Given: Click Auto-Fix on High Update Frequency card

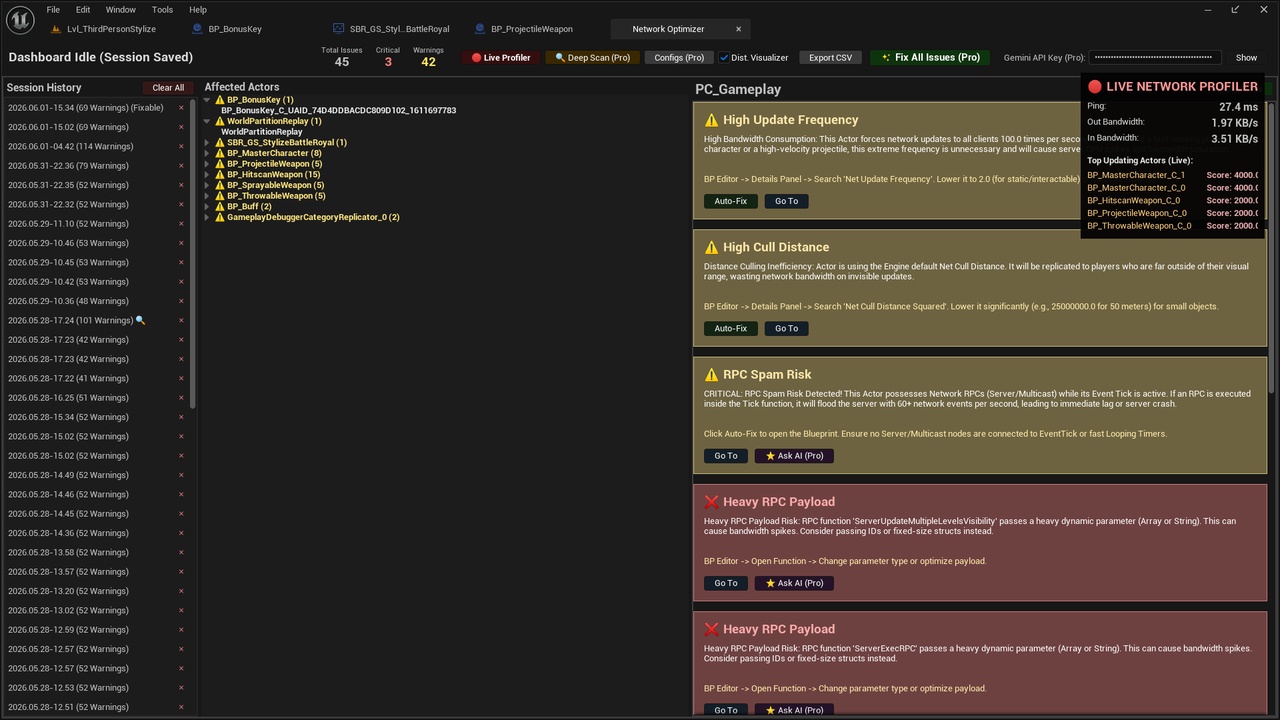Looking at the screenshot, I should (x=730, y=201).
